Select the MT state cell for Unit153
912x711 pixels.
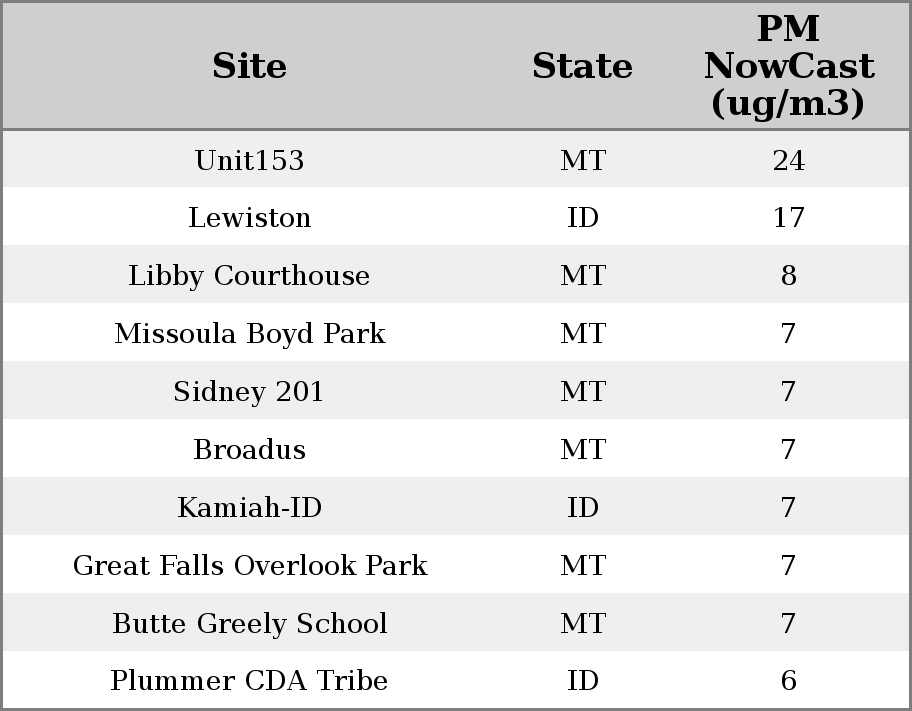click(582, 160)
